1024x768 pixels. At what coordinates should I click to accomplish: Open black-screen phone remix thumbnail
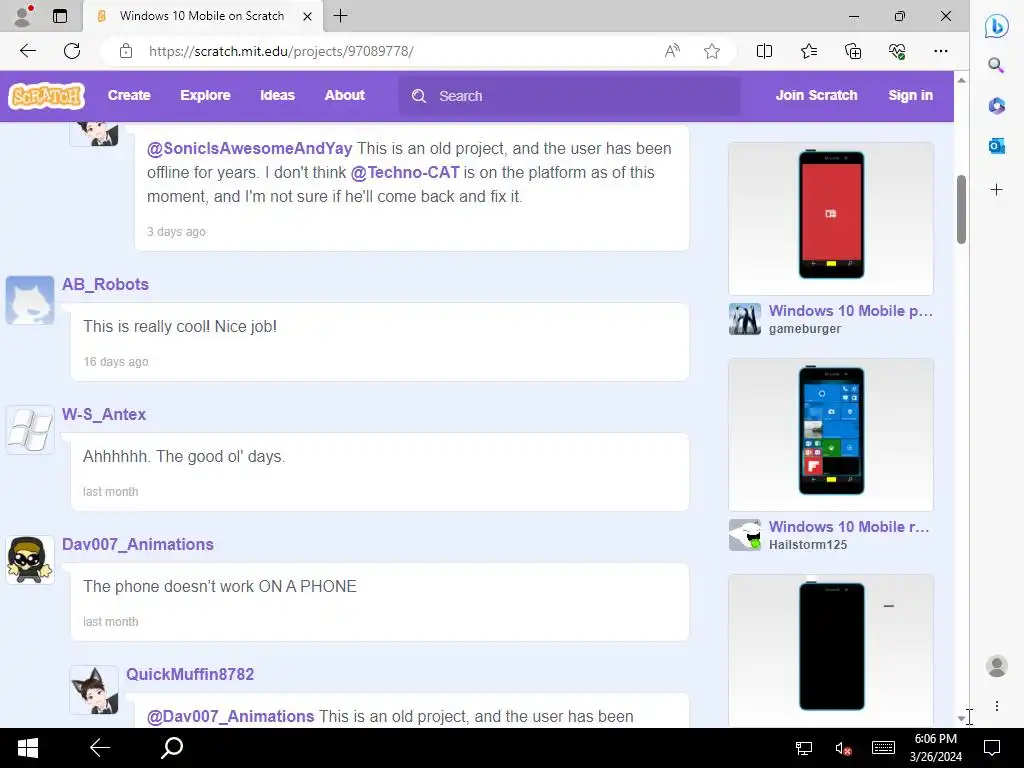point(831,650)
